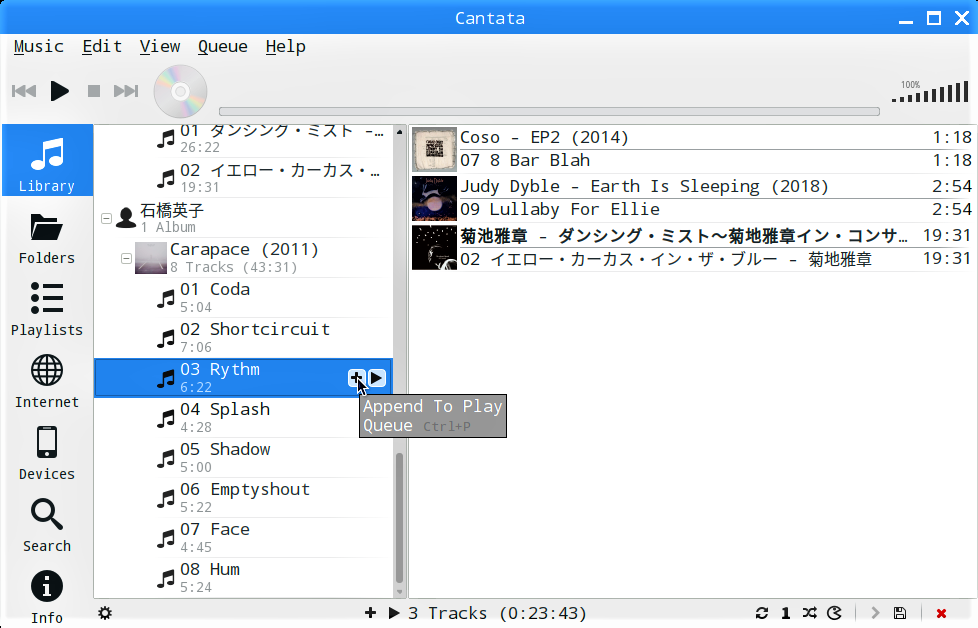Click the library vertical scrollbar thumb

[x=399, y=518]
